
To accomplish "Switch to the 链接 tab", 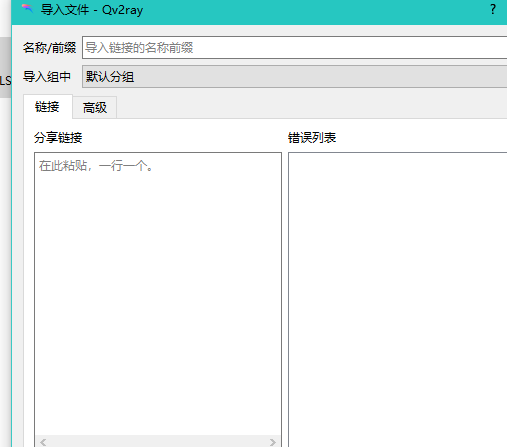I will click(48, 107).
